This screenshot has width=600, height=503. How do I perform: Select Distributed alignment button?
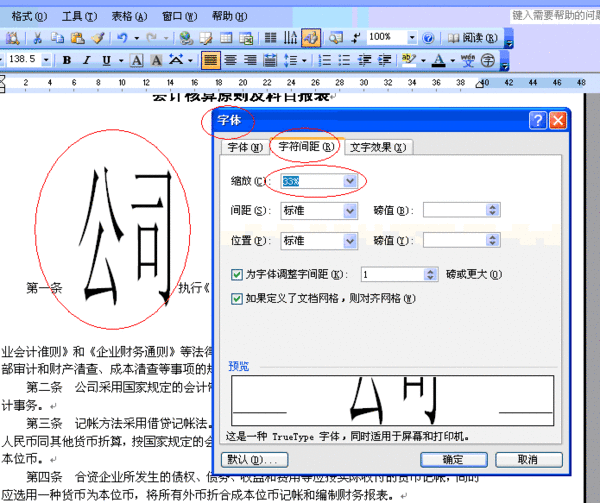tap(270, 60)
